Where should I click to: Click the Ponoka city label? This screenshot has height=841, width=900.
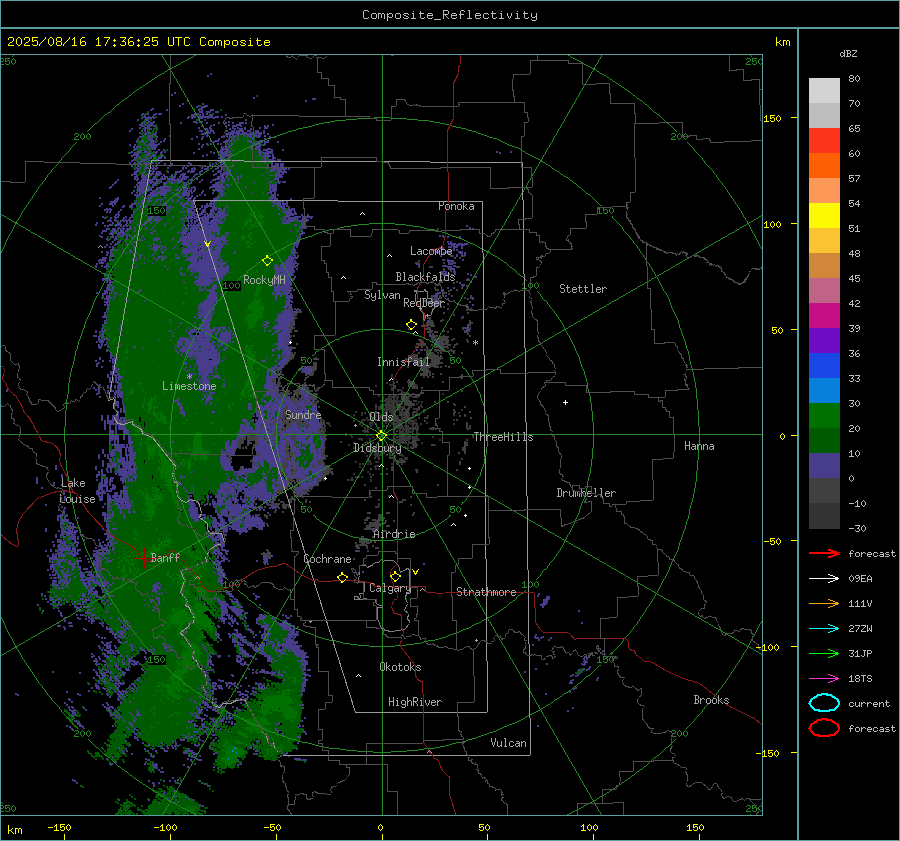[456, 206]
